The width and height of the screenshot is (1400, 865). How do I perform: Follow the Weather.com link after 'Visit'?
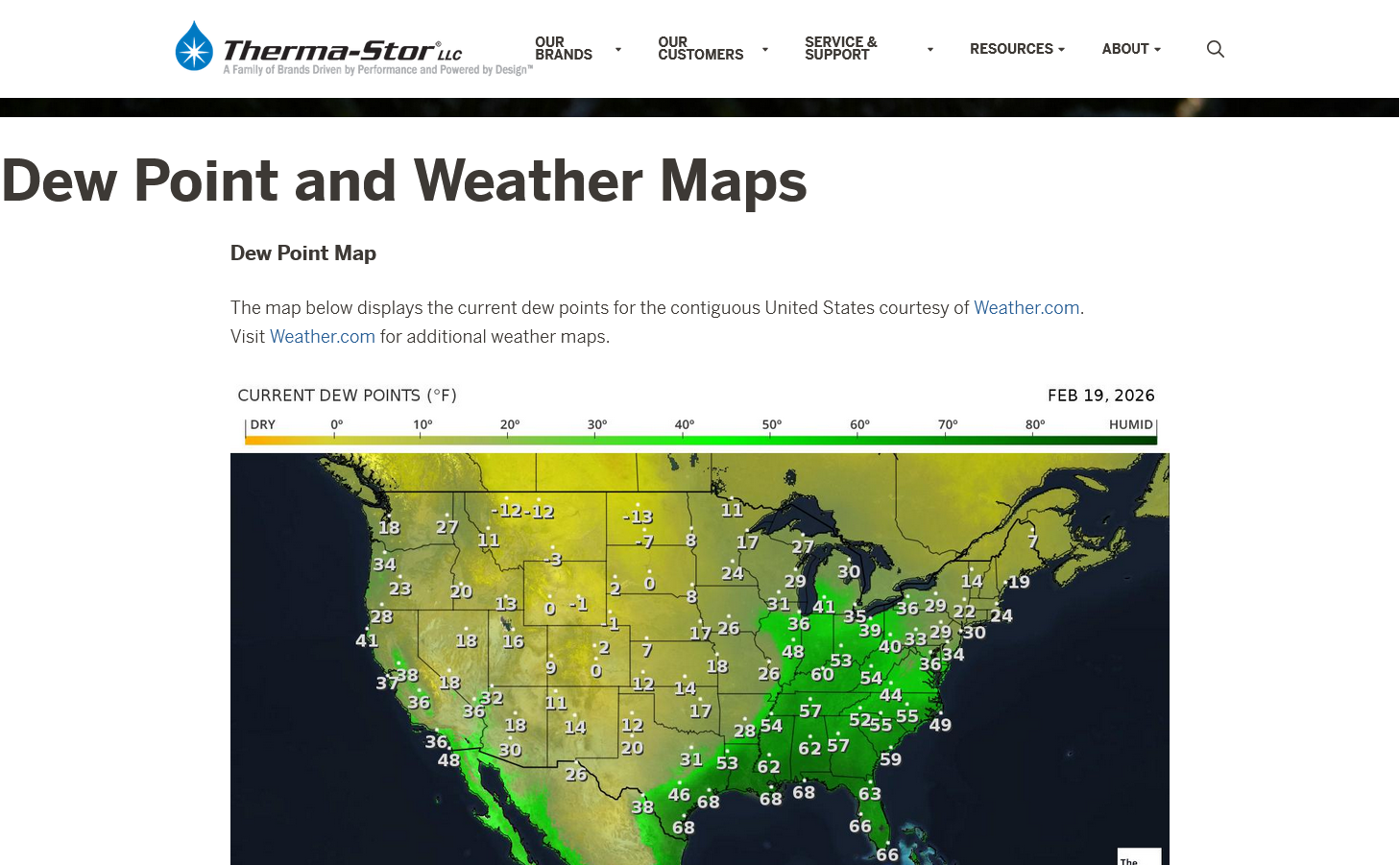click(322, 337)
